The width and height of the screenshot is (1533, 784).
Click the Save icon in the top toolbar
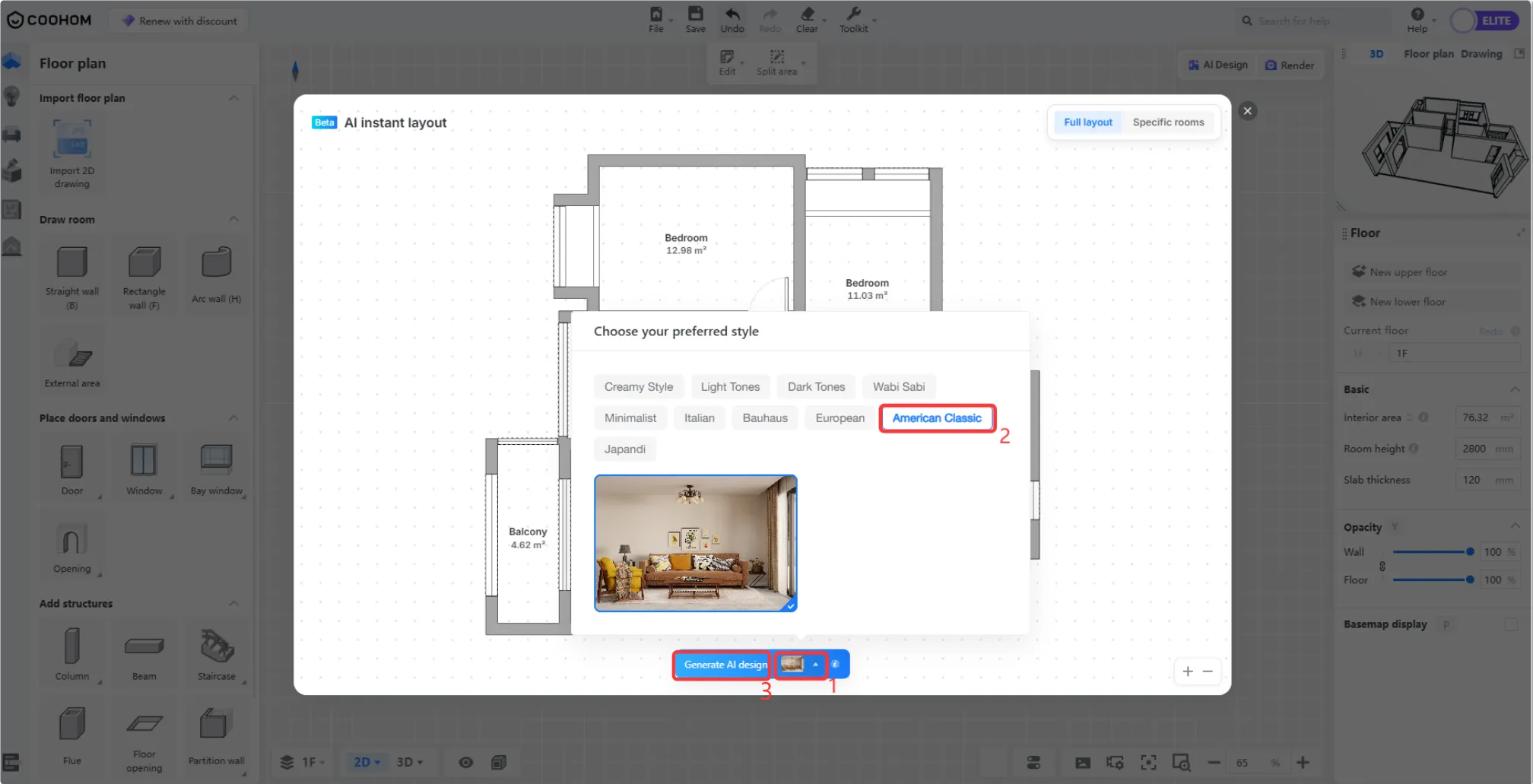pos(695,14)
